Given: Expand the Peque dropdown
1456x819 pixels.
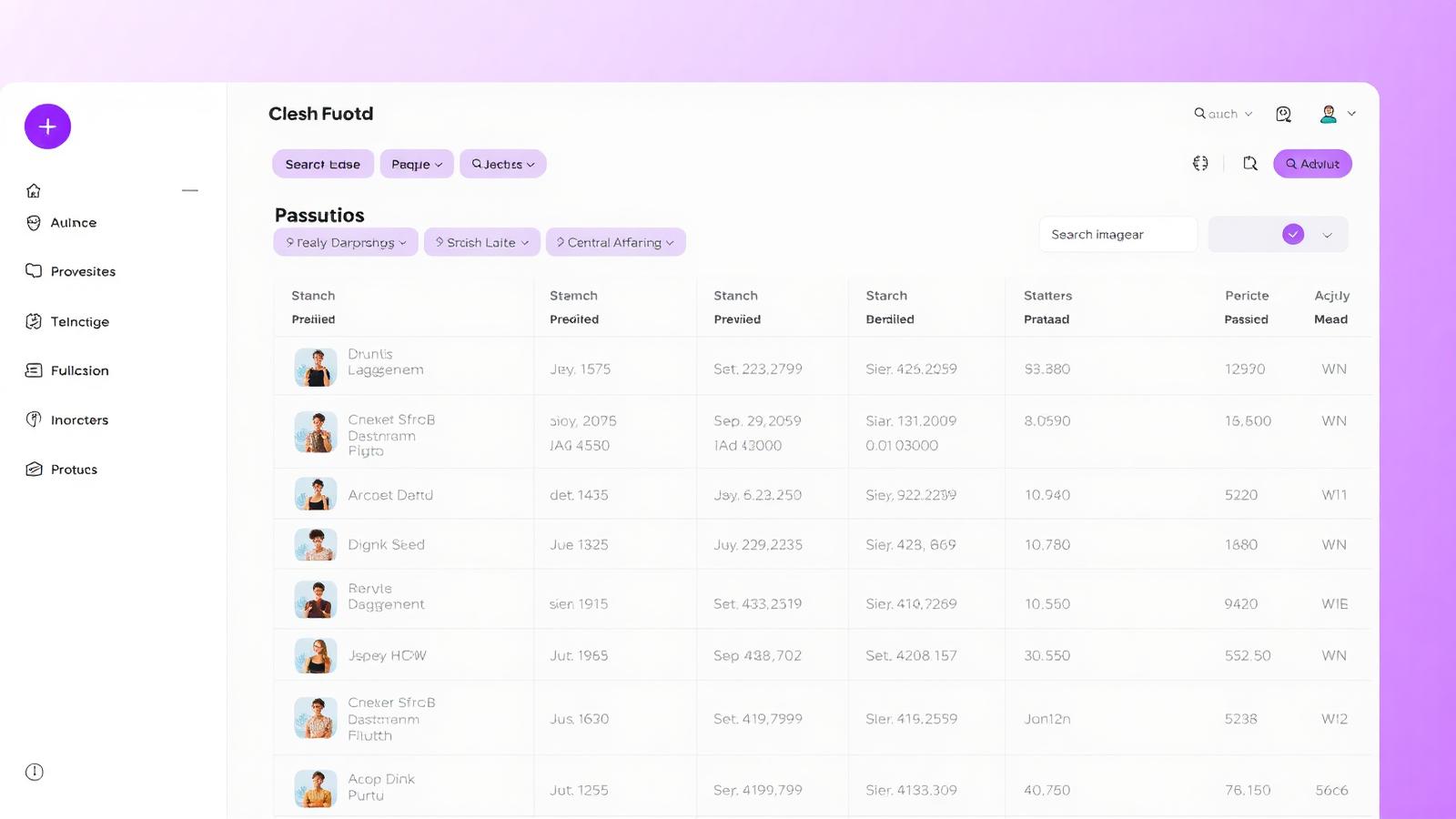Looking at the screenshot, I should pos(417,164).
